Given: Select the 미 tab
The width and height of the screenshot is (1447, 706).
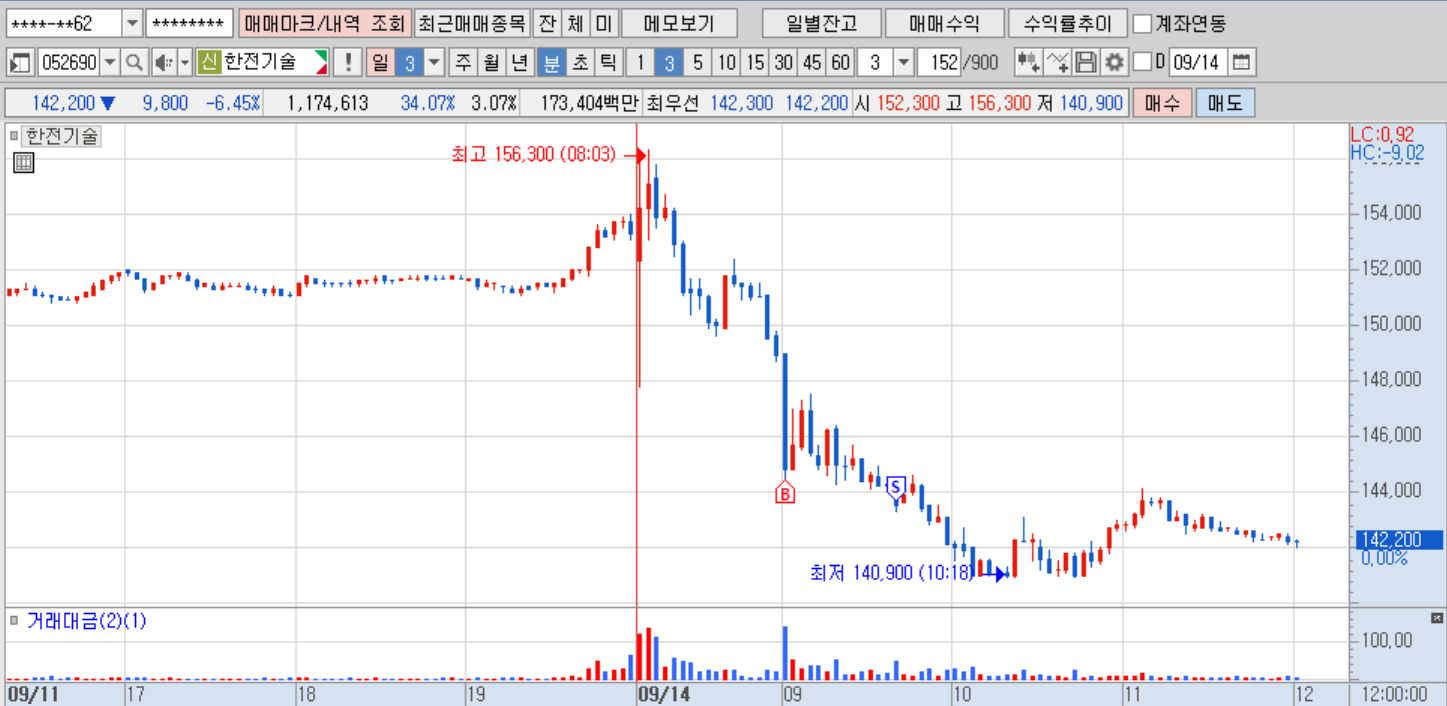Looking at the screenshot, I should [604, 23].
